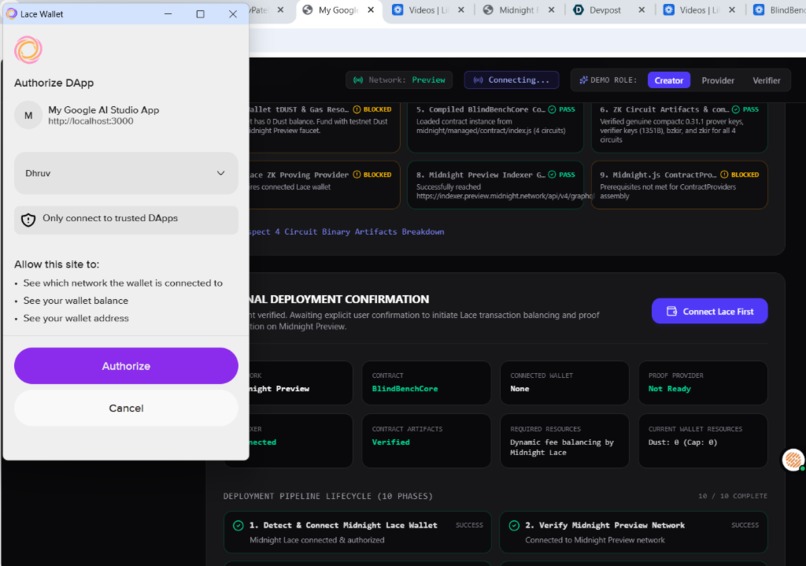
Task: Click Dynamic fee balancing by Midnight Lace text
Action: [x=561, y=447]
